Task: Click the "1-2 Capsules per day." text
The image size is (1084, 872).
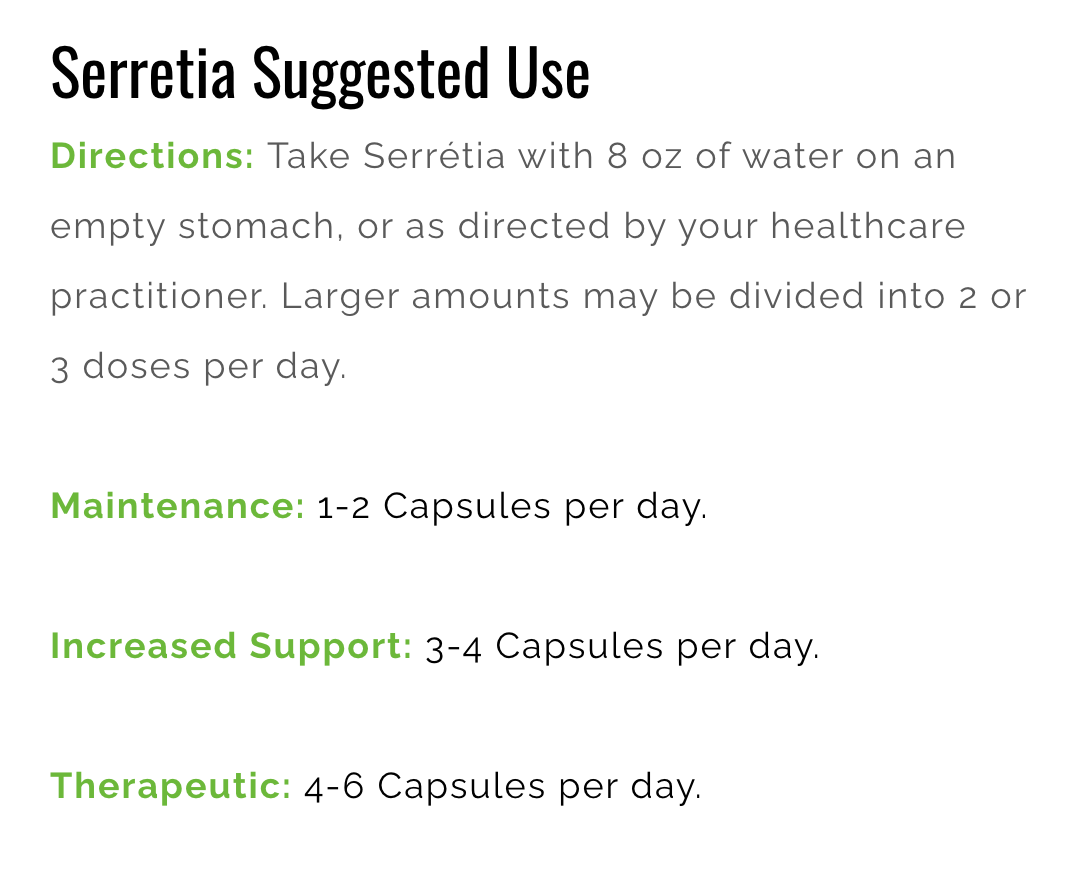Action: pyautogui.click(x=512, y=506)
